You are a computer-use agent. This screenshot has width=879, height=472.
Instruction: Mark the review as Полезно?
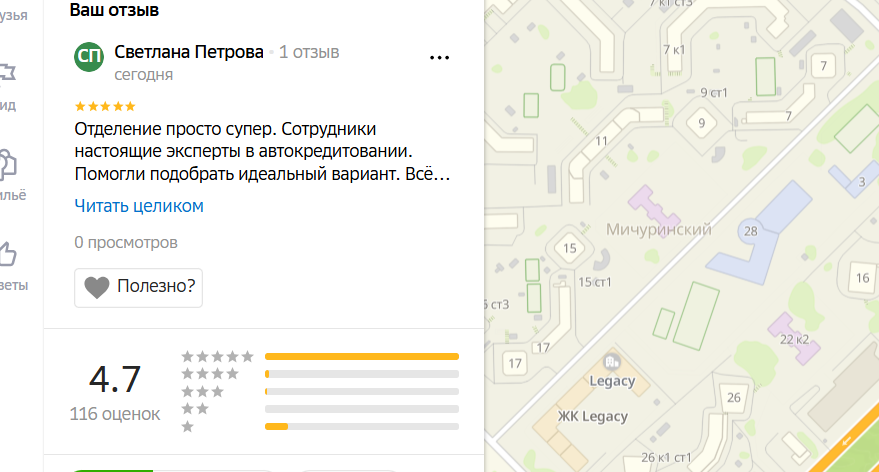[x=138, y=288]
